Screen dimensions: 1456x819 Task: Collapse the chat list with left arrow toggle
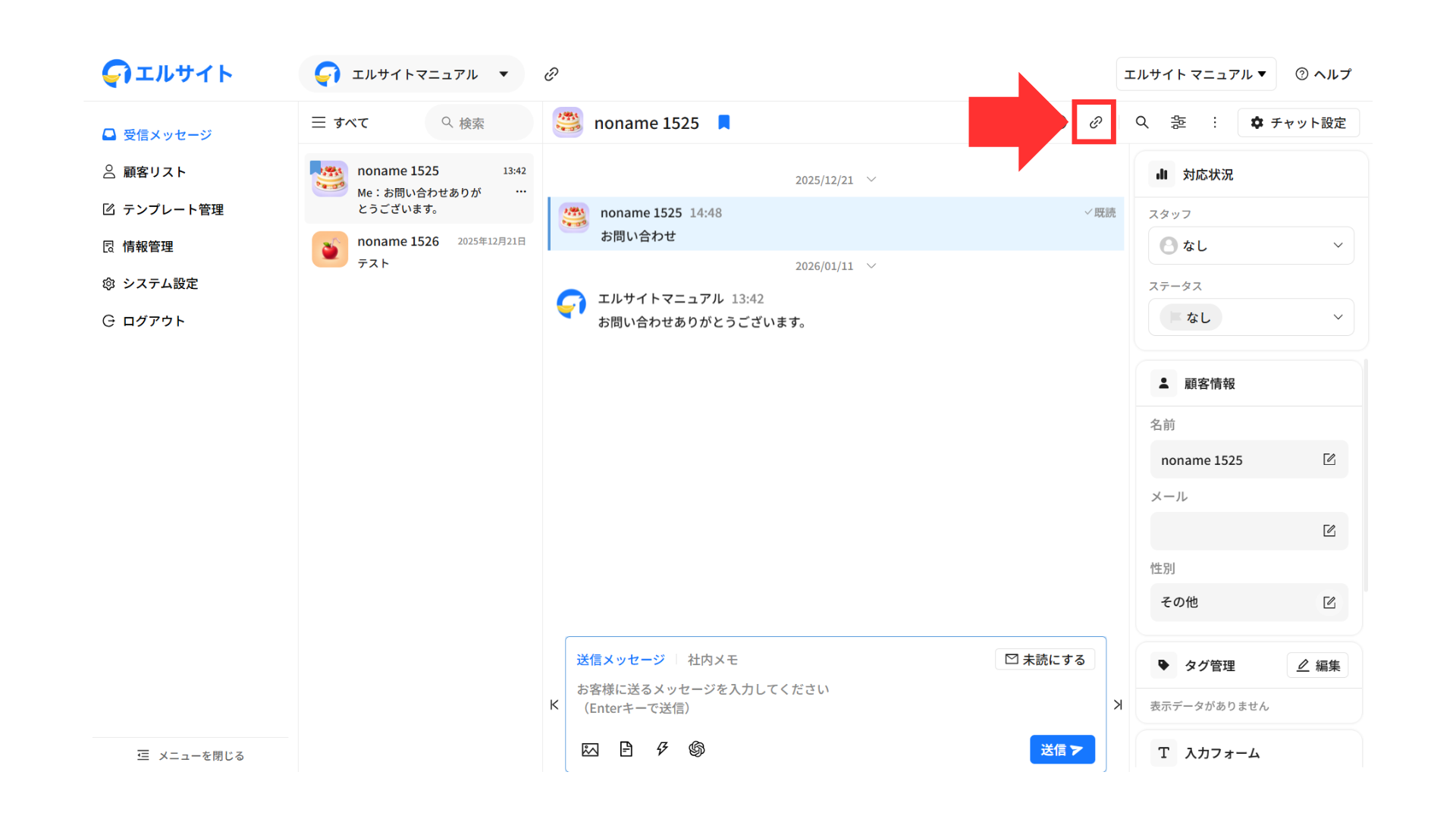tap(554, 704)
